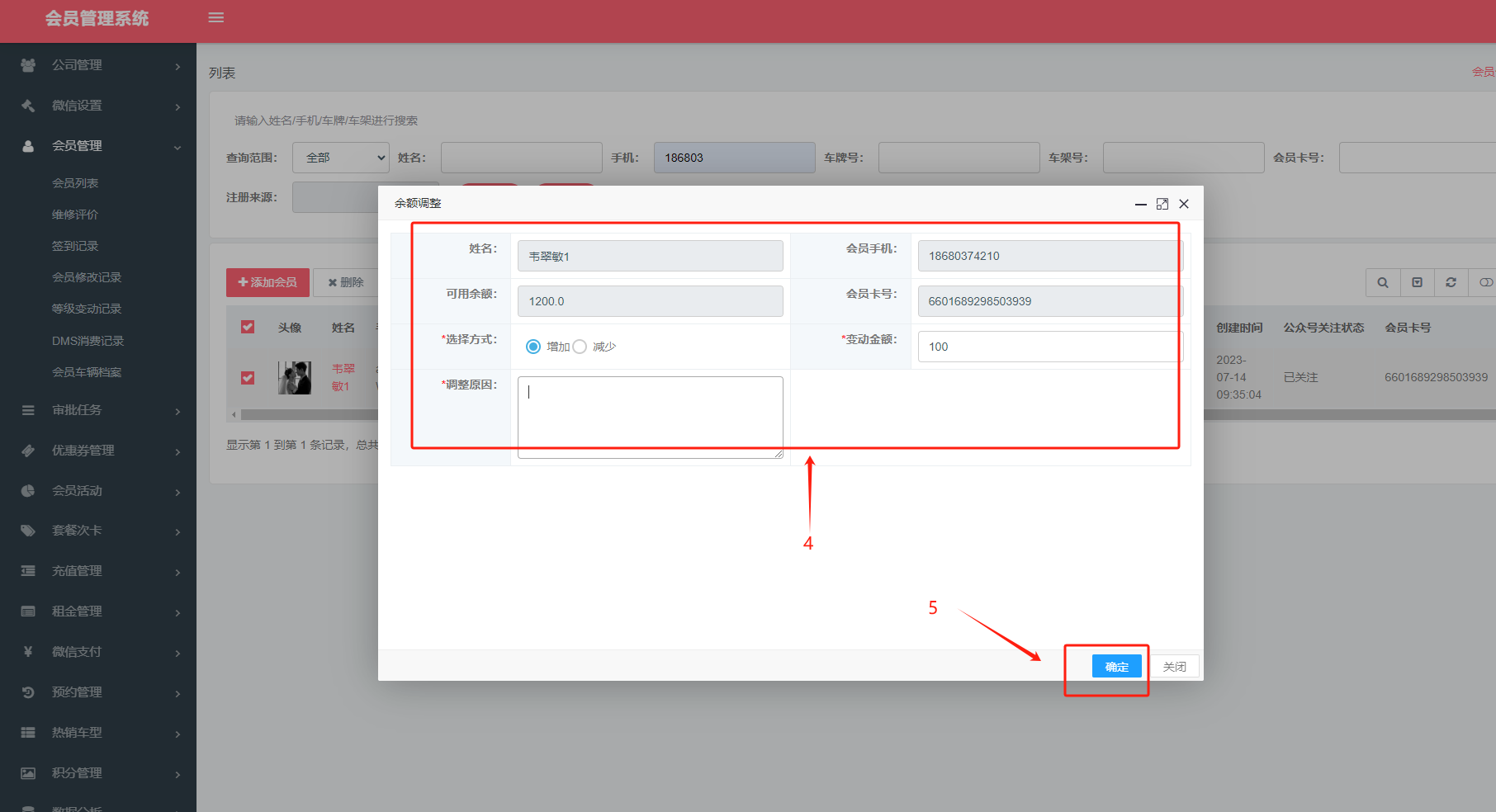Uncheck the 韦翠敏1 row checkbox
The image size is (1496, 812).
click(248, 377)
